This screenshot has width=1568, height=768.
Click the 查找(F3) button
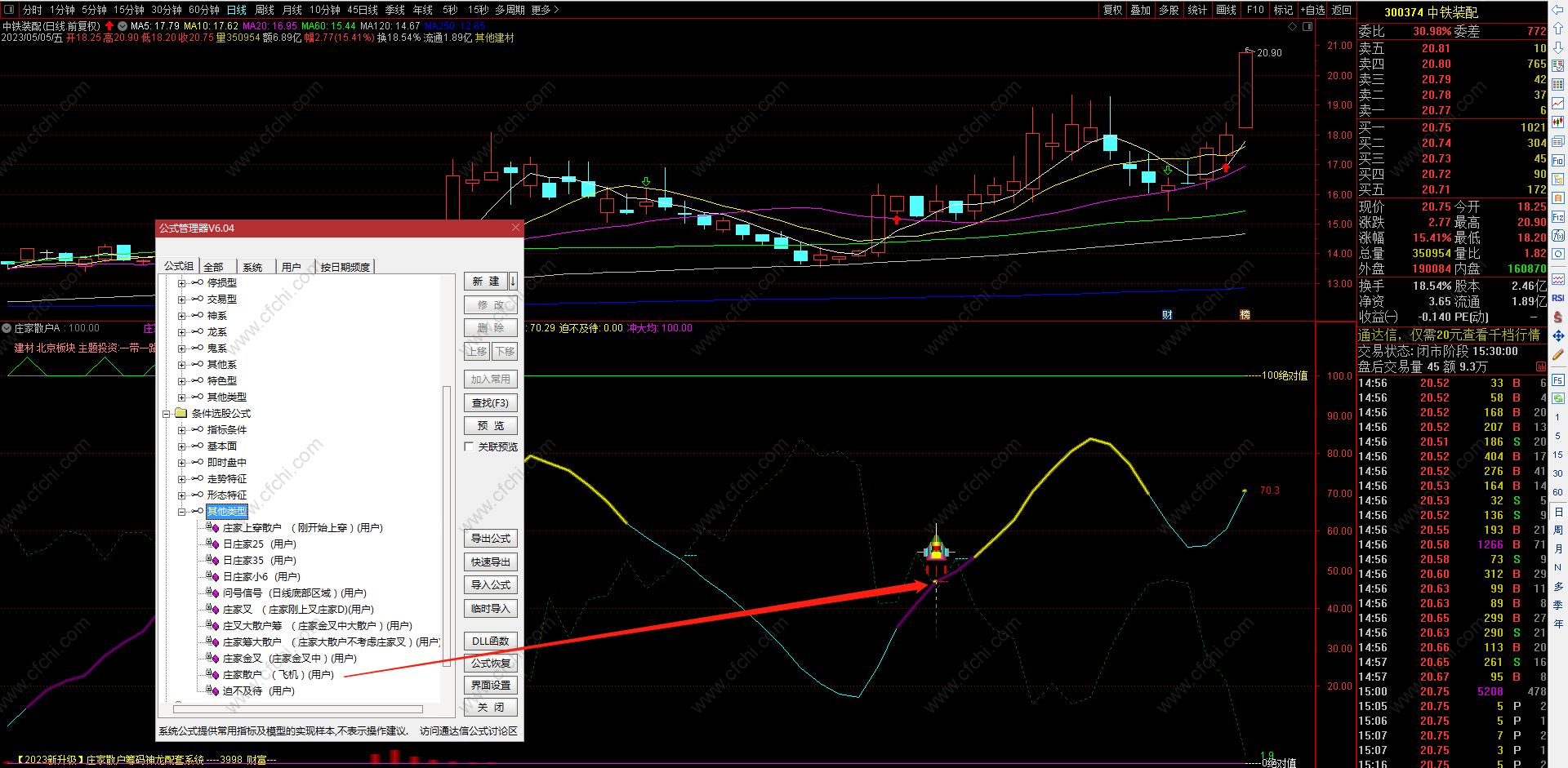[x=490, y=402]
